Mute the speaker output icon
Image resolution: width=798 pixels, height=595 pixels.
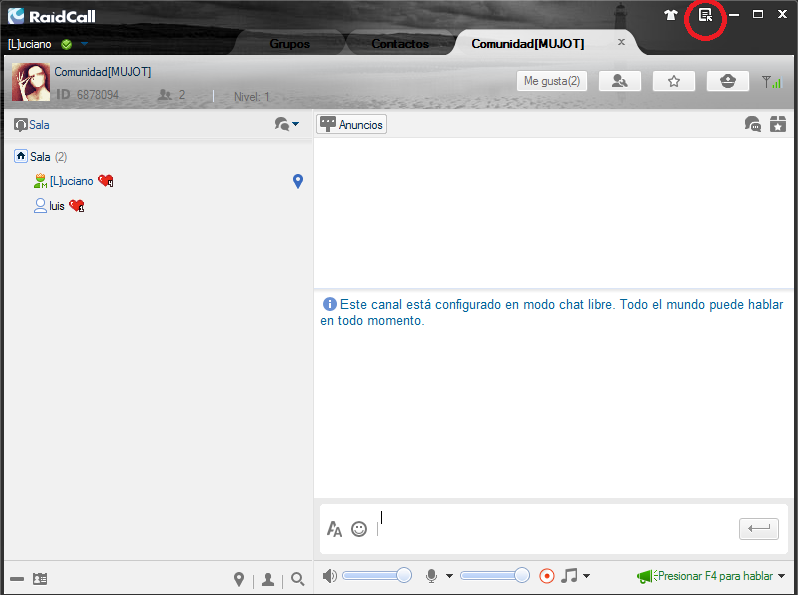pyautogui.click(x=330, y=576)
